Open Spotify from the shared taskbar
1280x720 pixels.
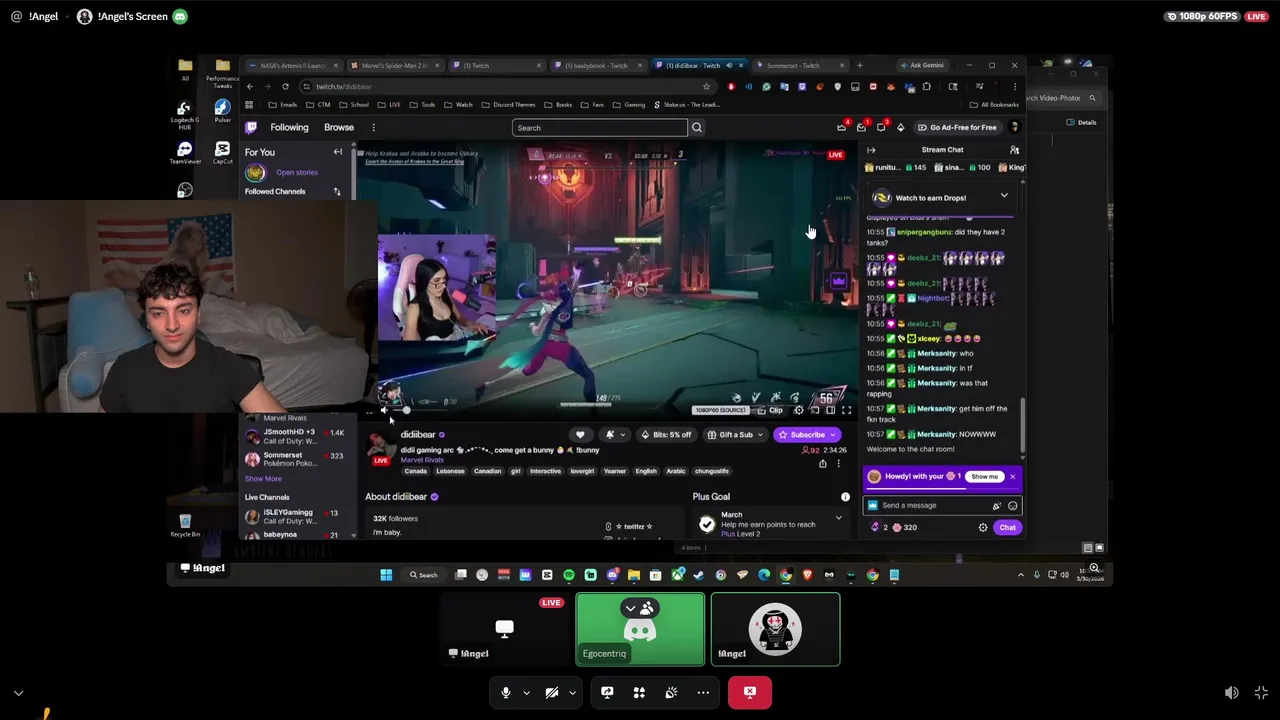(x=569, y=575)
